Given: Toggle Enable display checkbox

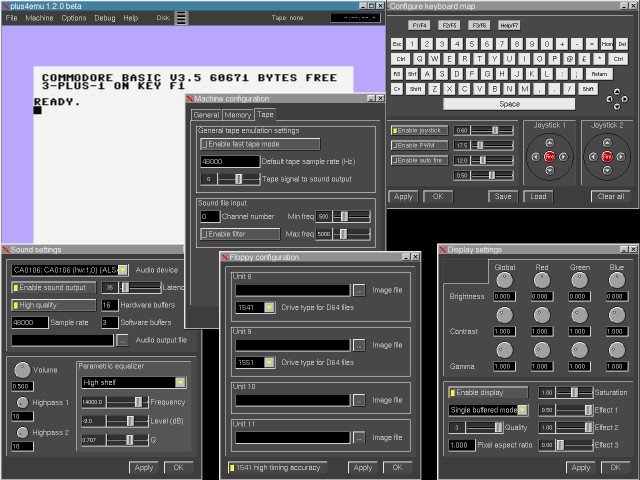Looking at the screenshot, I should (x=488, y=393).
